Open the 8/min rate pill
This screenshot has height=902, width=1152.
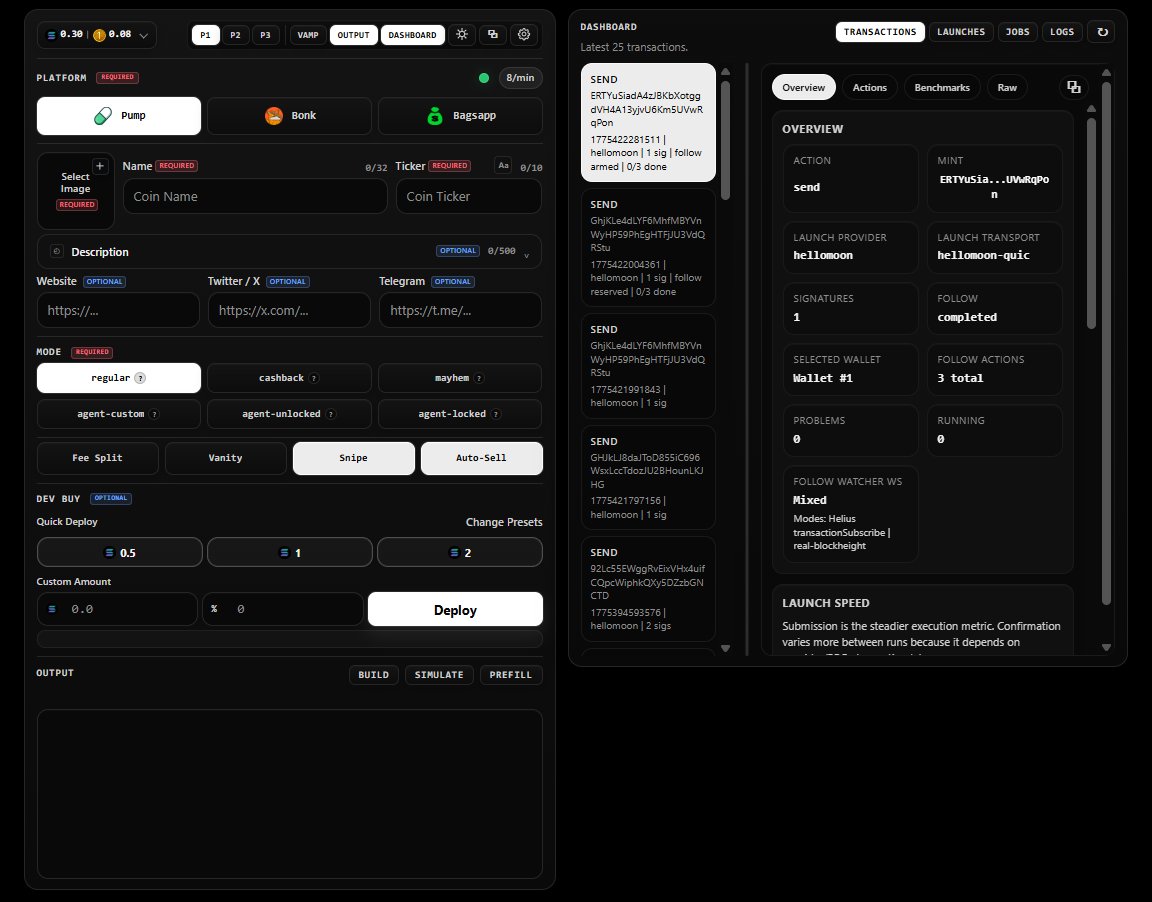(x=520, y=78)
